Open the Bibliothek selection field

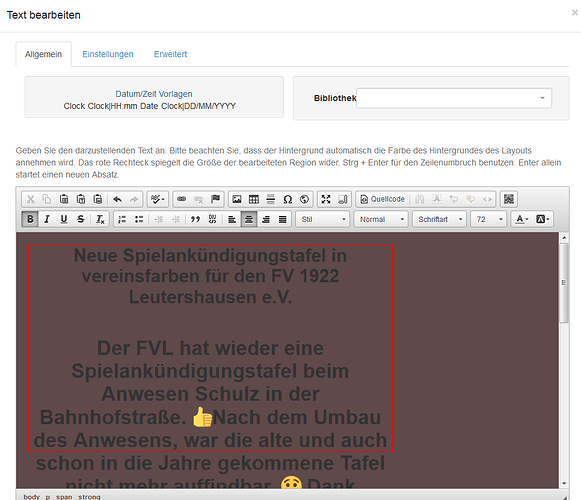[x=454, y=98]
